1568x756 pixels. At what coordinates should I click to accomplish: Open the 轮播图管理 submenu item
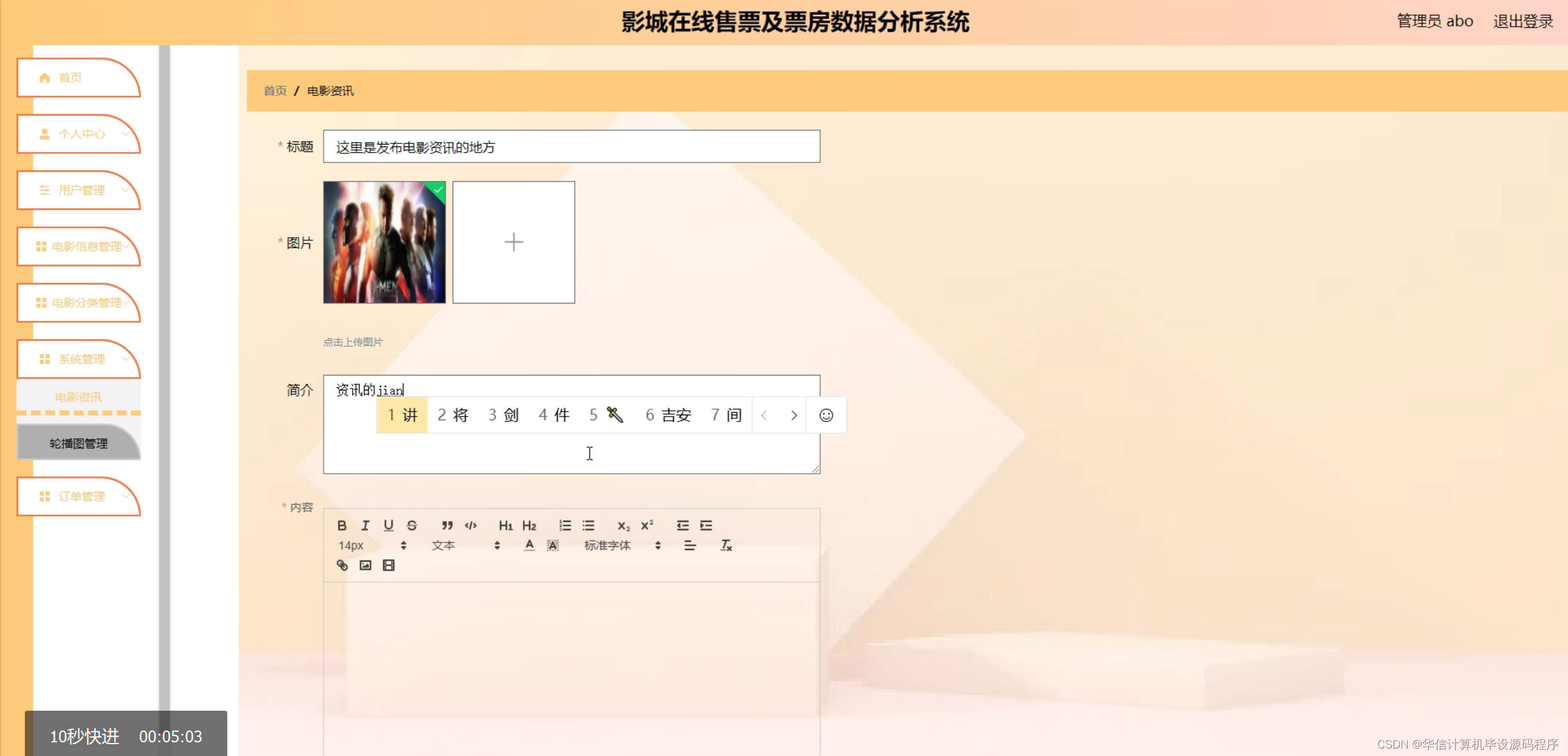click(x=79, y=443)
